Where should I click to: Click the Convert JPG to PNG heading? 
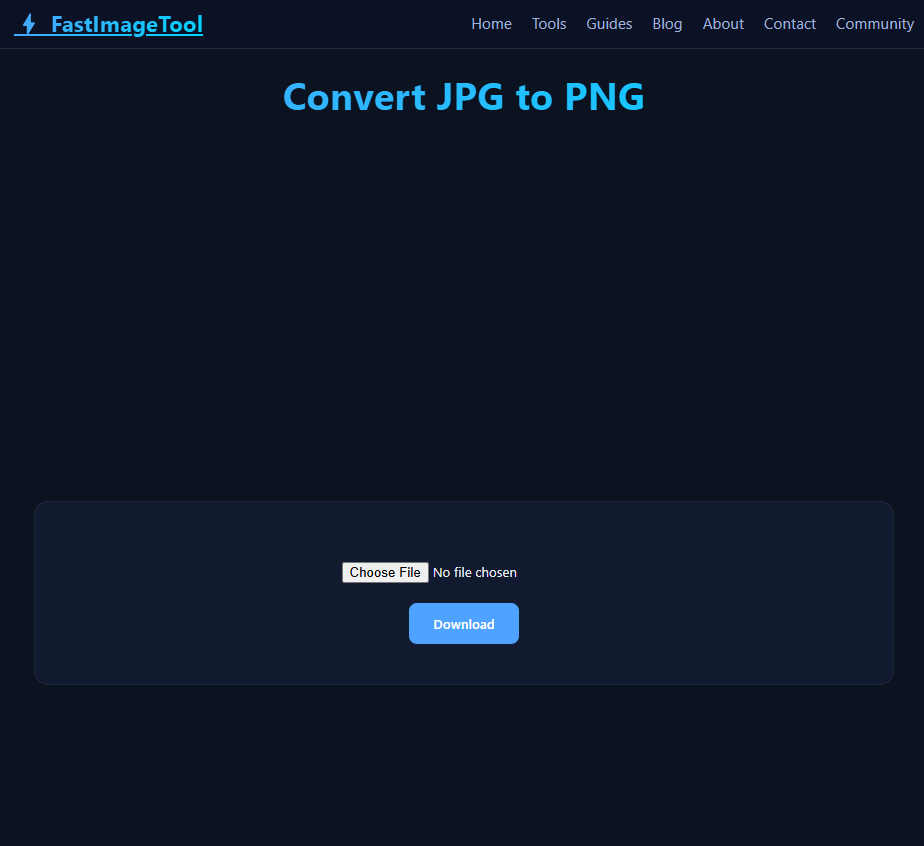point(463,97)
